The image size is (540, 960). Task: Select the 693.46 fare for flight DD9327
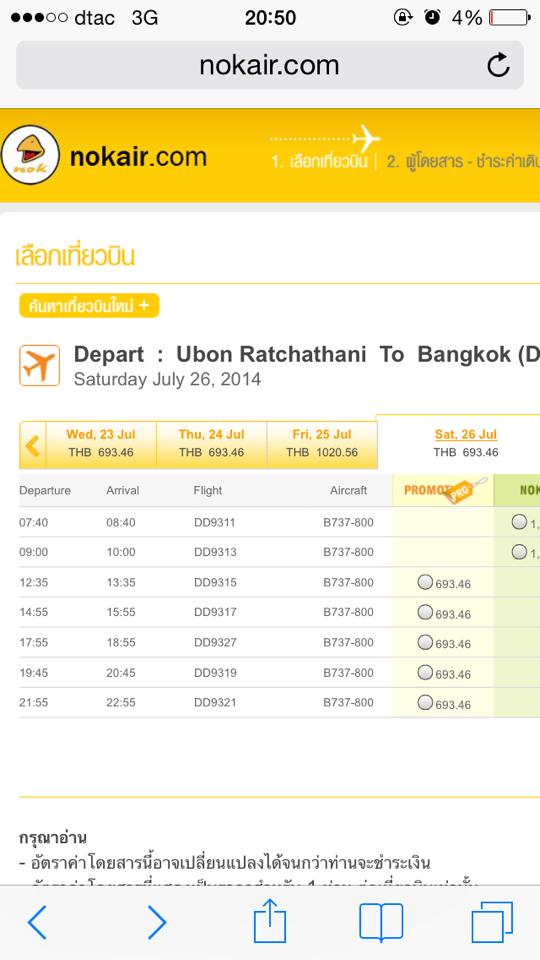tap(425, 642)
